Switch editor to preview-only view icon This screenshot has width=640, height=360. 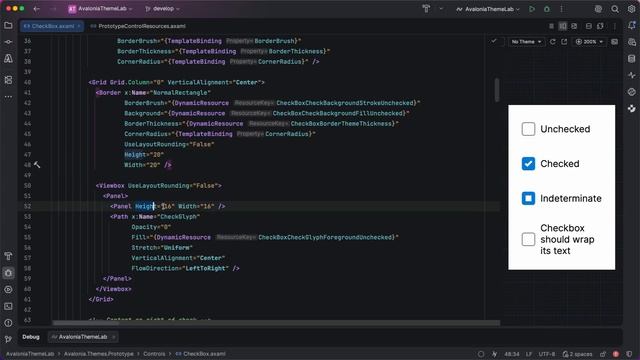click(x=574, y=26)
